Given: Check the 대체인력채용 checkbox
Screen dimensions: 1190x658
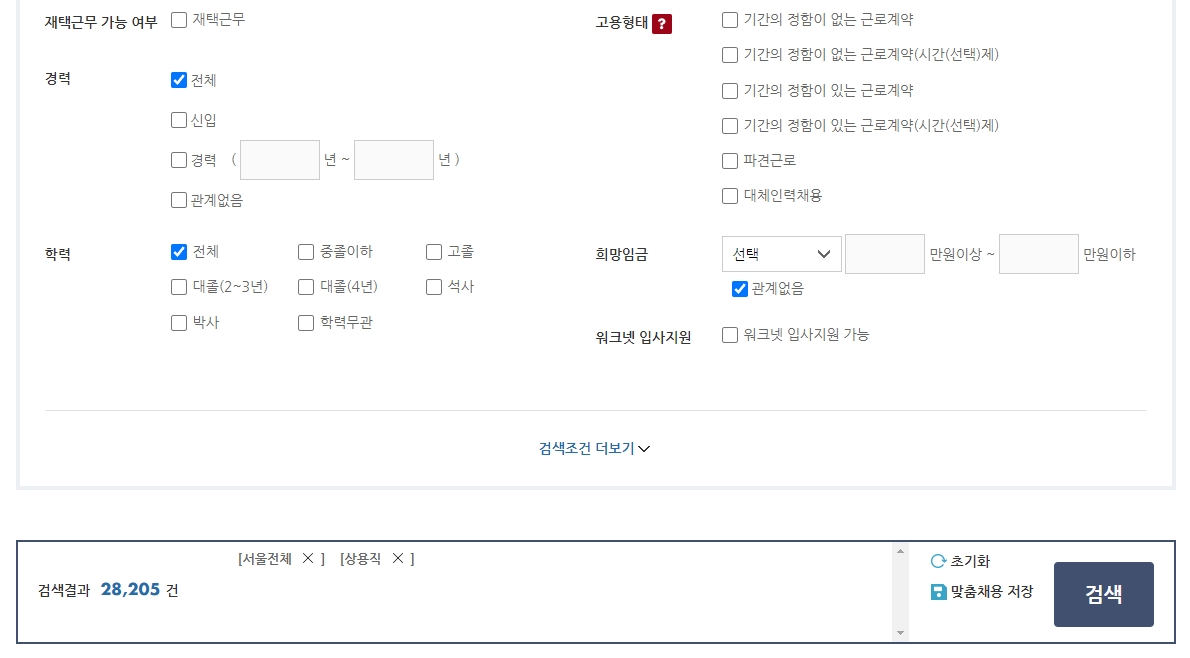Looking at the screenshot, I should point(730,196).
